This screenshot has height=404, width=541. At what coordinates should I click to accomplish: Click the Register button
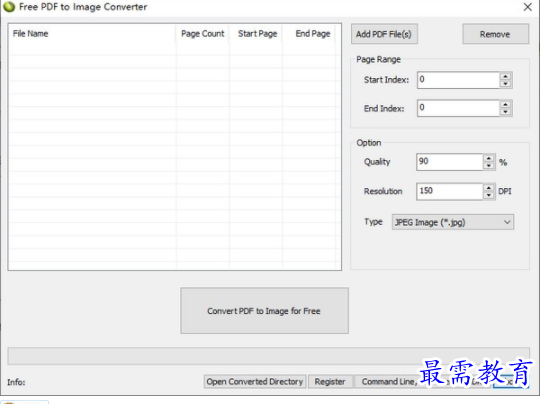[x=330, y=382]
